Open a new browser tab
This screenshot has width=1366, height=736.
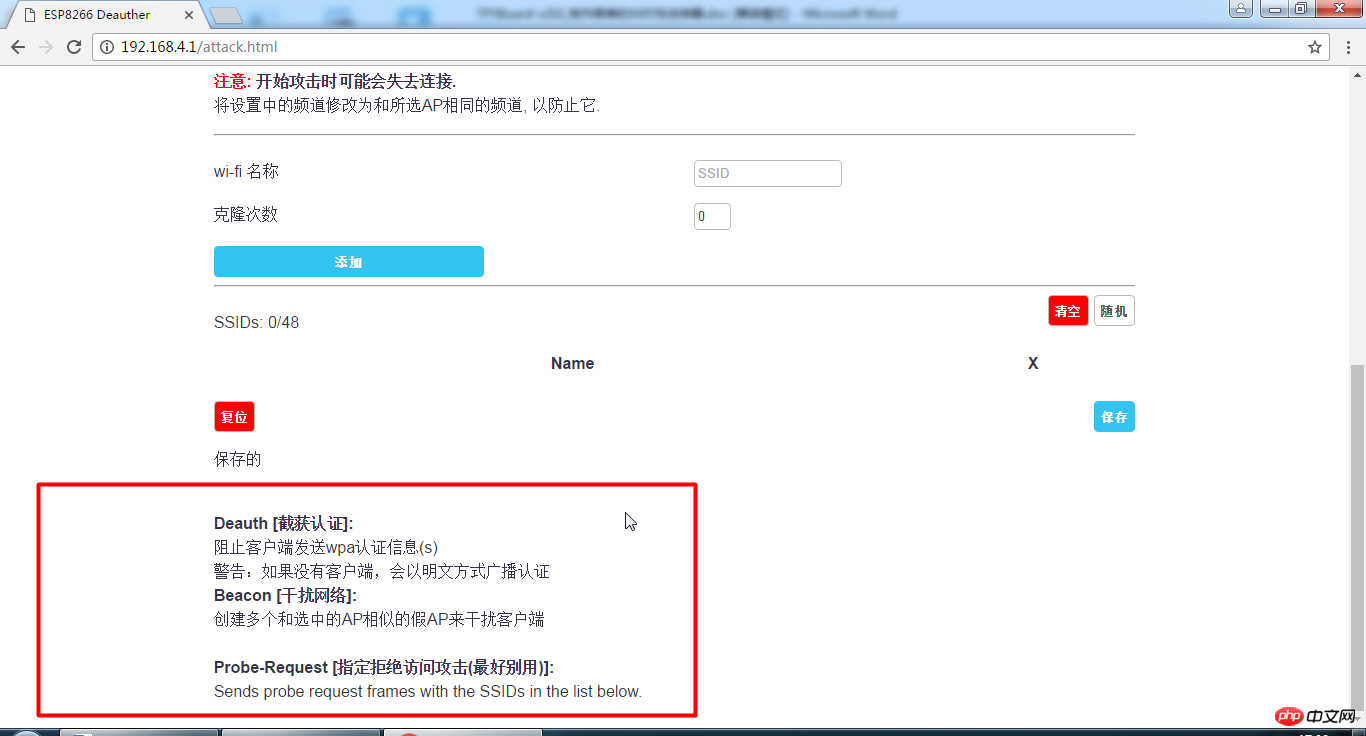click(x=227, y=15)
